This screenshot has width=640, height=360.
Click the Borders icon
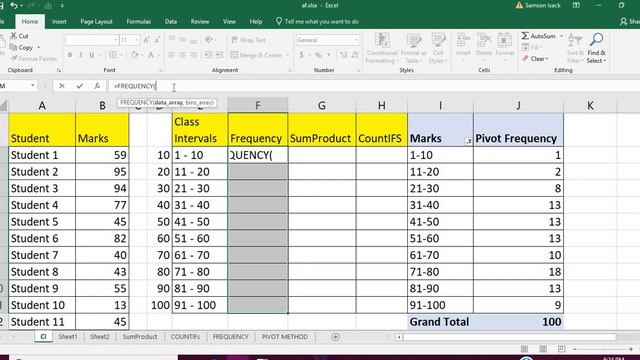click(x=113, y=55)
